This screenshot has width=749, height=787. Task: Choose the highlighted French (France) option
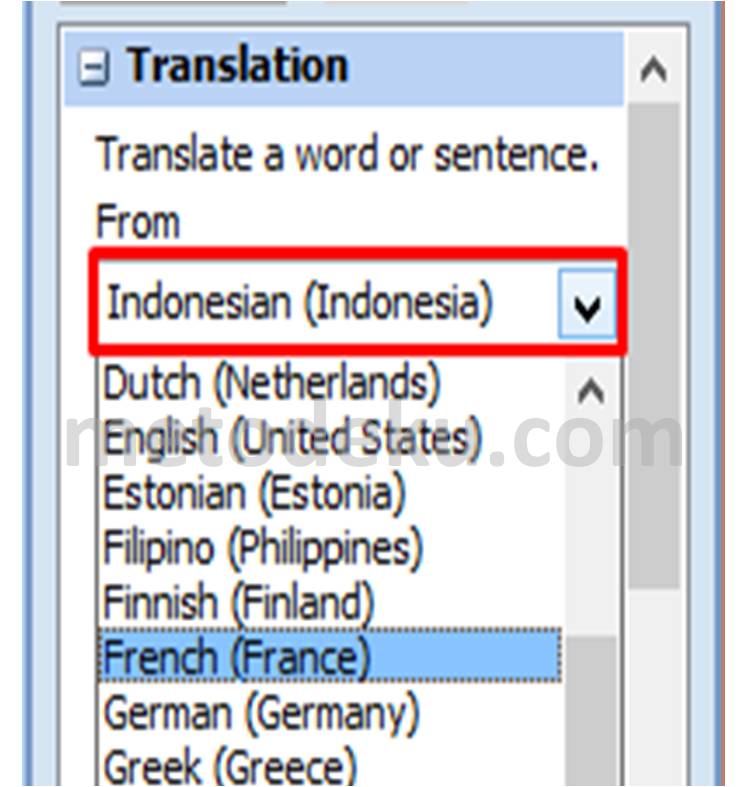(330, 655)
